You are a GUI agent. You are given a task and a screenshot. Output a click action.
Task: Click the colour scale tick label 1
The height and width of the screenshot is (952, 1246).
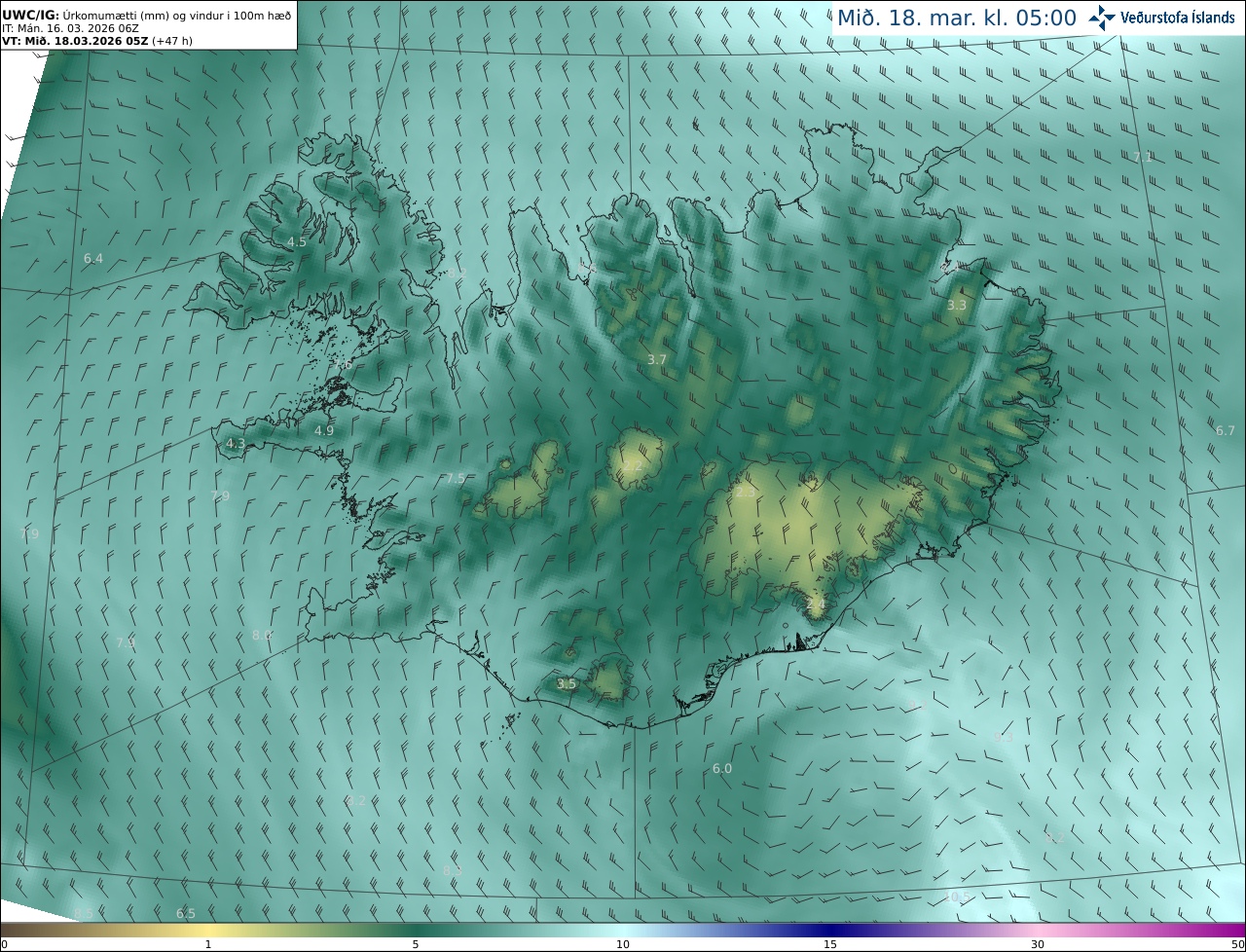pyautogui.click(x=207, y=944)
